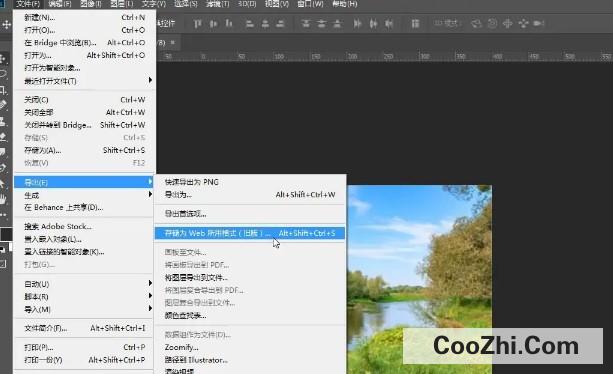Image resolution: width=613 pixels, height=374 pixels.
Task: Choose 新建(N)... from the File menu
Action: point(84,17)
